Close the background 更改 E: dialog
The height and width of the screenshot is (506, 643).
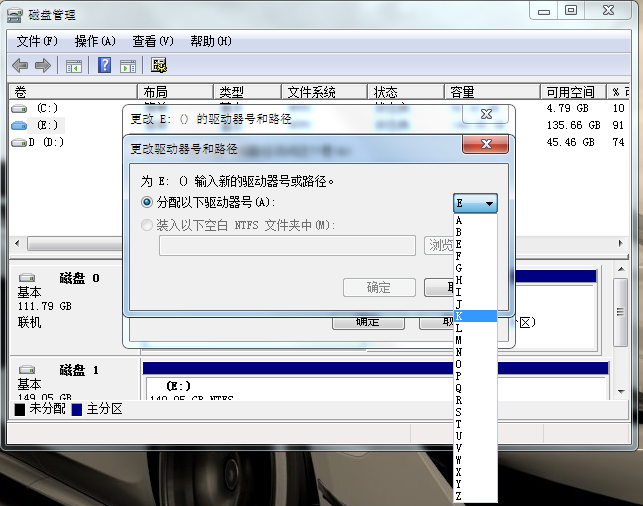pyautogui.click(x=486, y=114)
